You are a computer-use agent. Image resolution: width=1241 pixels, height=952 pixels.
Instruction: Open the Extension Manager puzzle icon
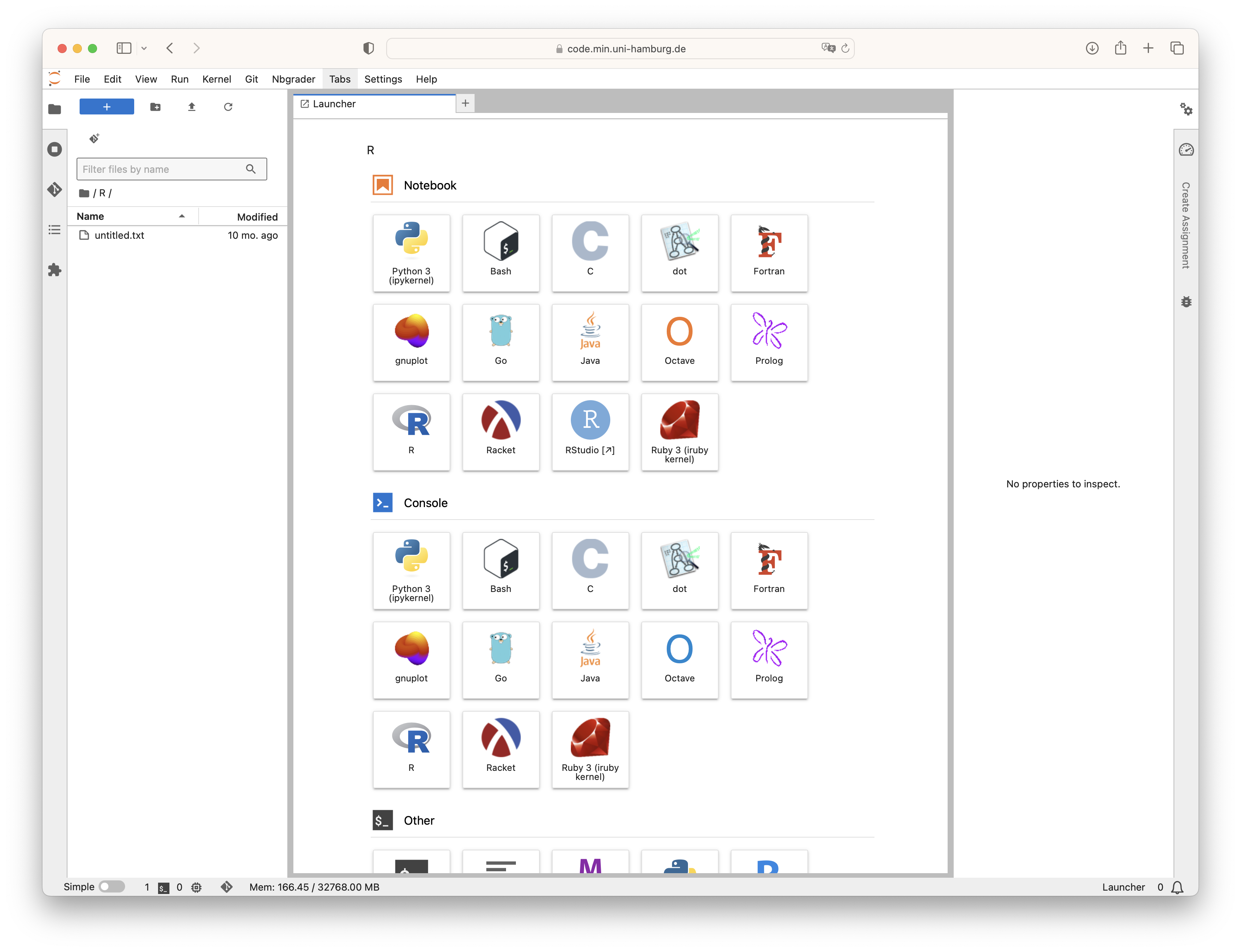[x=55, y=270]
